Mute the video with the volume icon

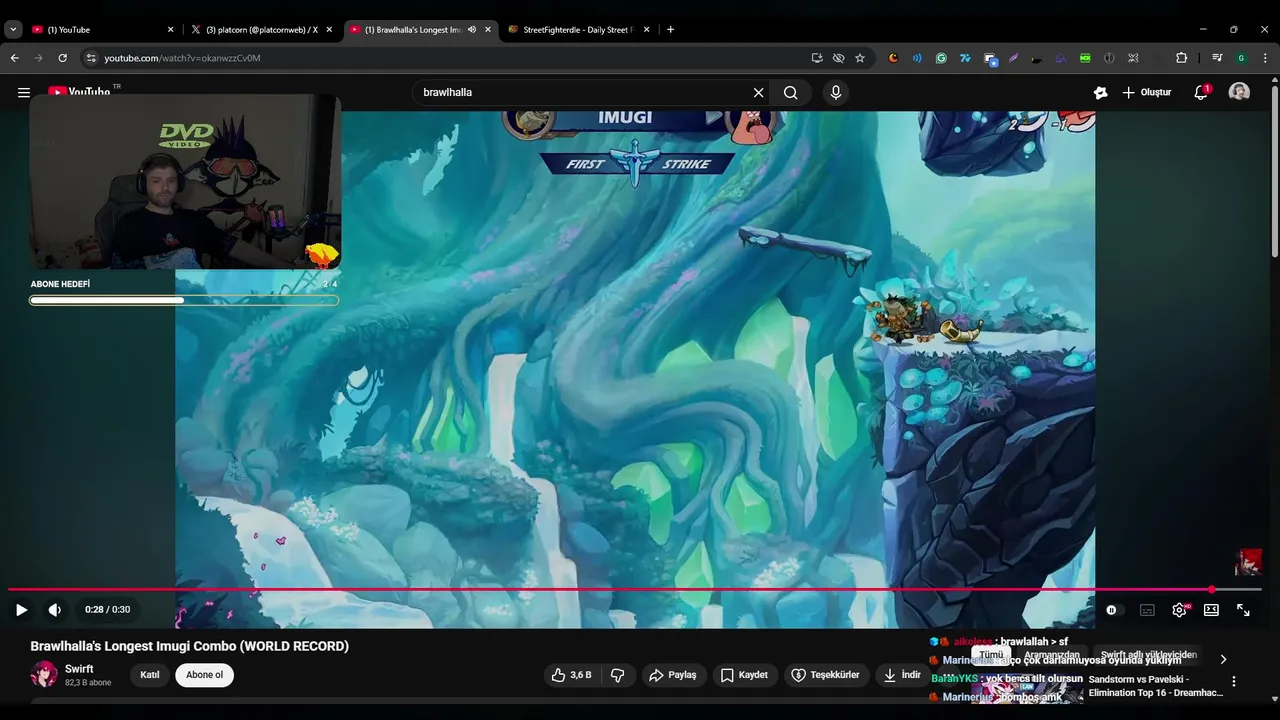[55, 610]
